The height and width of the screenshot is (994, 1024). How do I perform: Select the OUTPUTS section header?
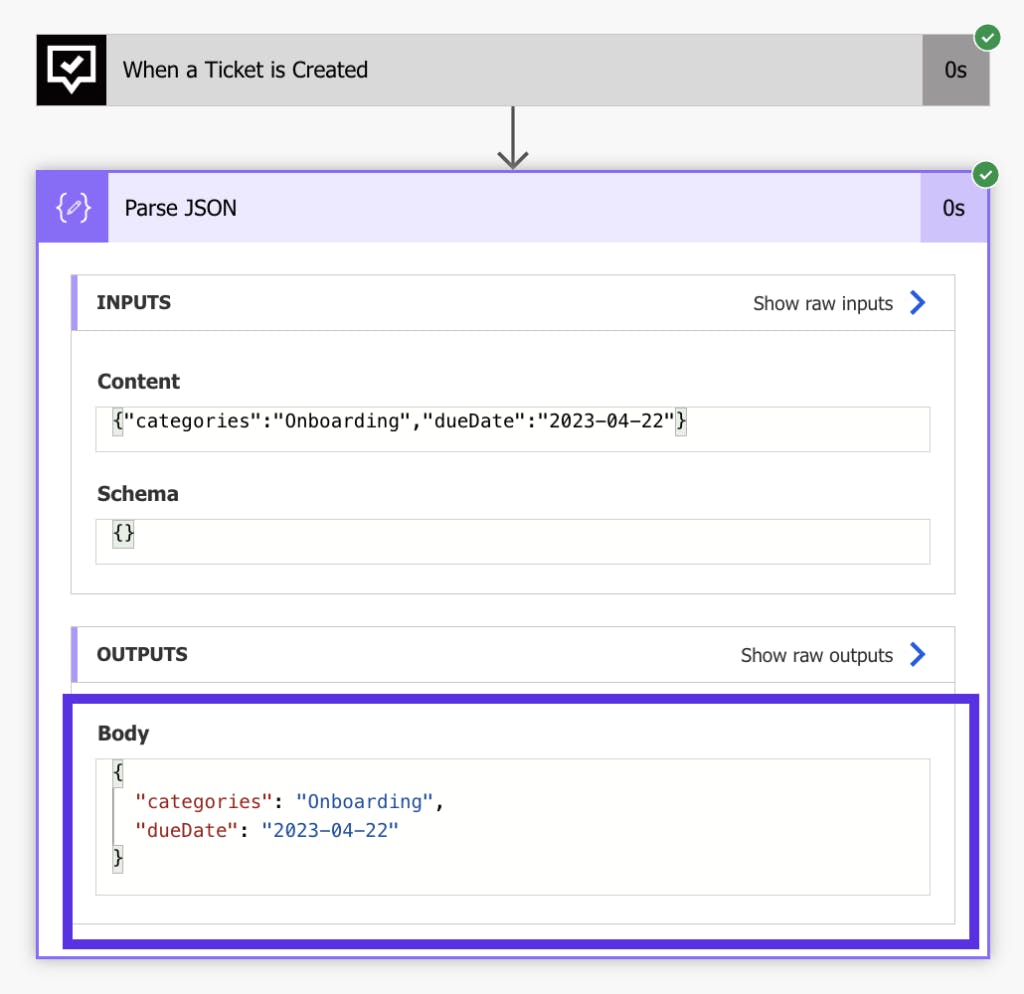point(142,655)
